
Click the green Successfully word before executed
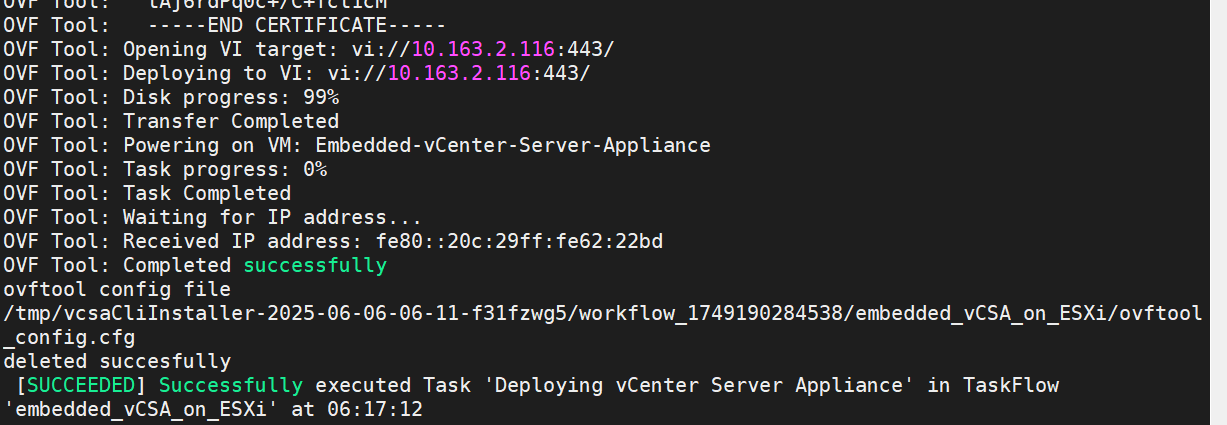point(231,385)
